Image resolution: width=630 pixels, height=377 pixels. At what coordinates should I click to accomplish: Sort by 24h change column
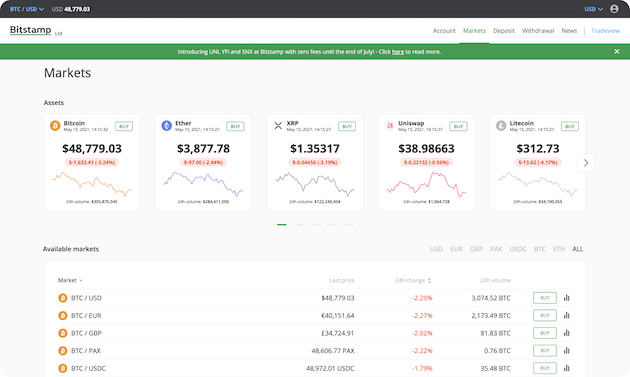pos(413,280)
